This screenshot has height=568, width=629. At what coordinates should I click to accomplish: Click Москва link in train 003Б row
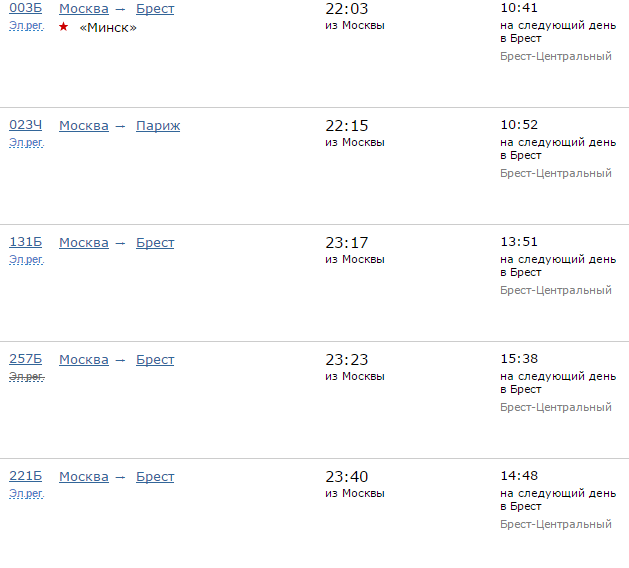pyautogui.click(x=84, y=9)
